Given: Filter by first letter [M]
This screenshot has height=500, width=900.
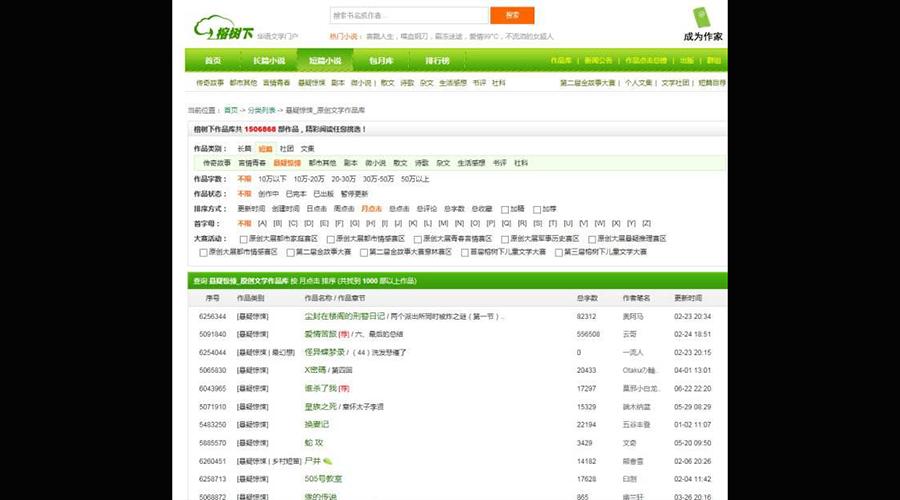Looking at the screenshot, I should point(443,223).
